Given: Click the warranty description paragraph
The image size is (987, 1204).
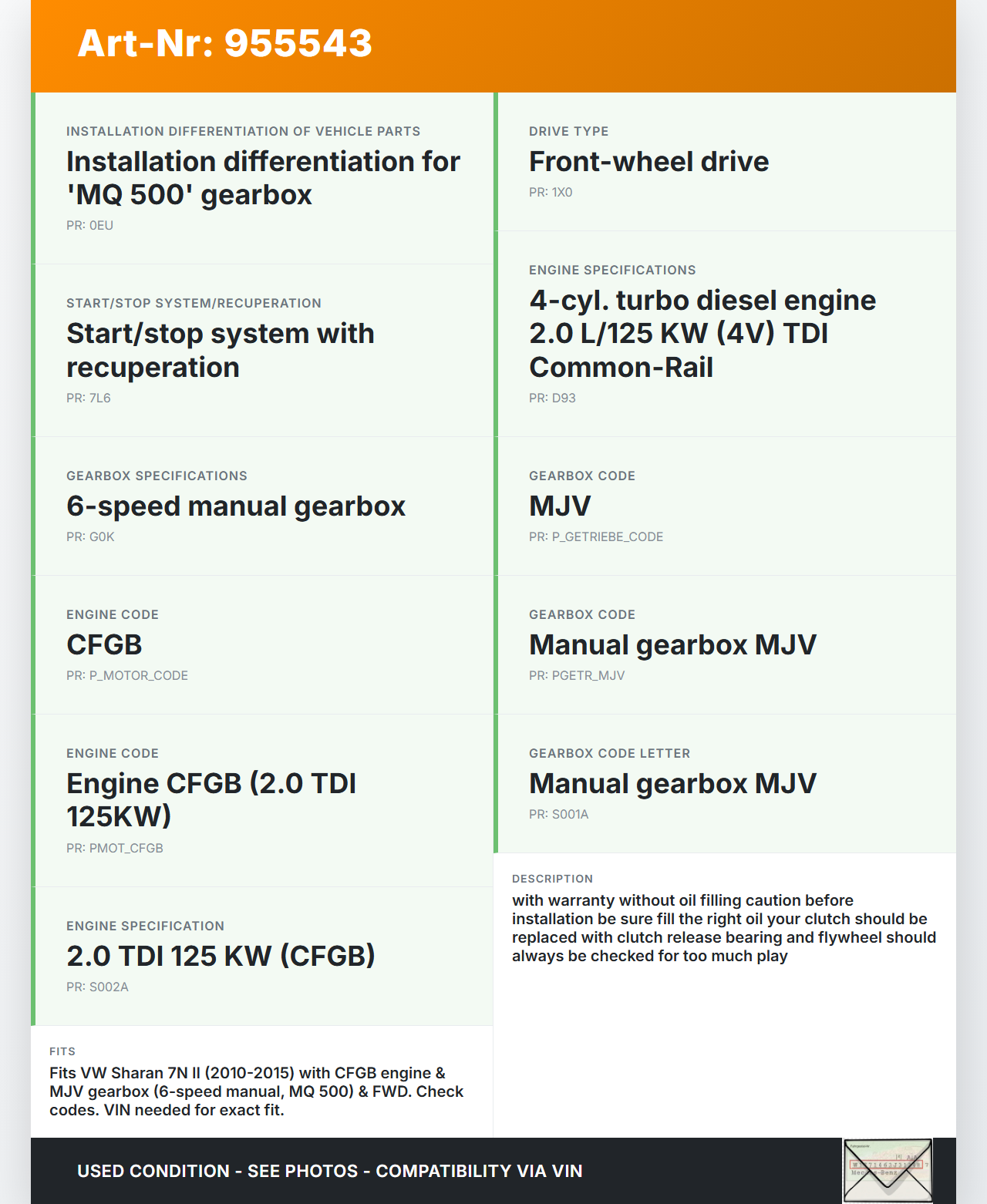Looking at the screenshot, I should 723,928.
